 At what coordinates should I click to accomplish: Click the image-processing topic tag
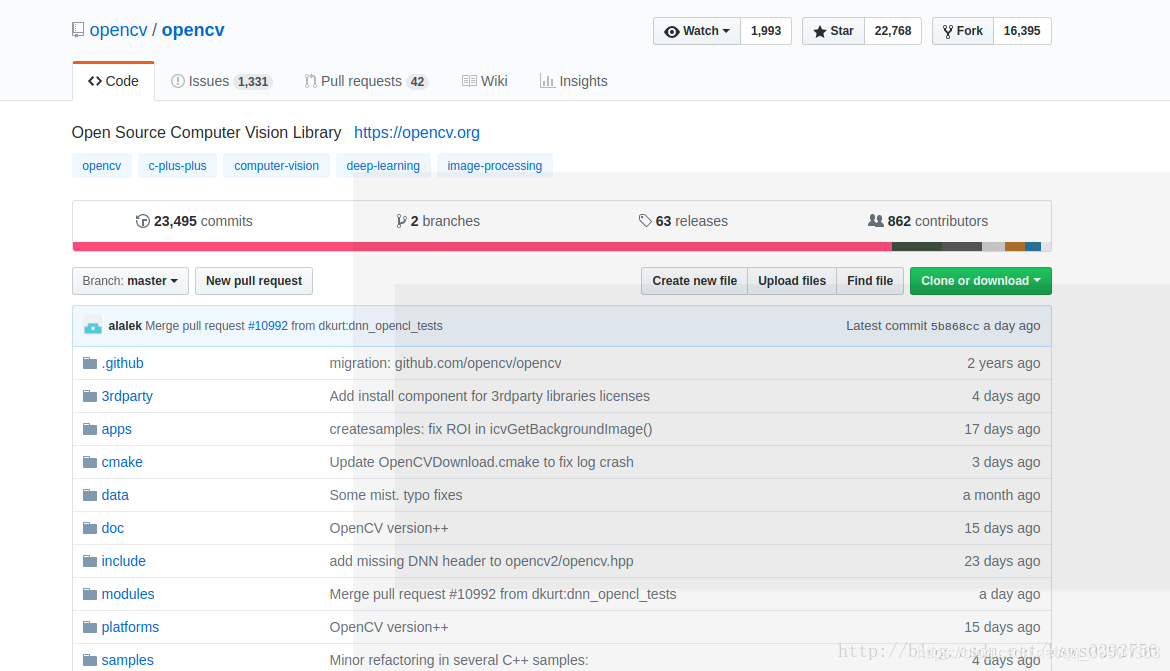click(495, 166)
